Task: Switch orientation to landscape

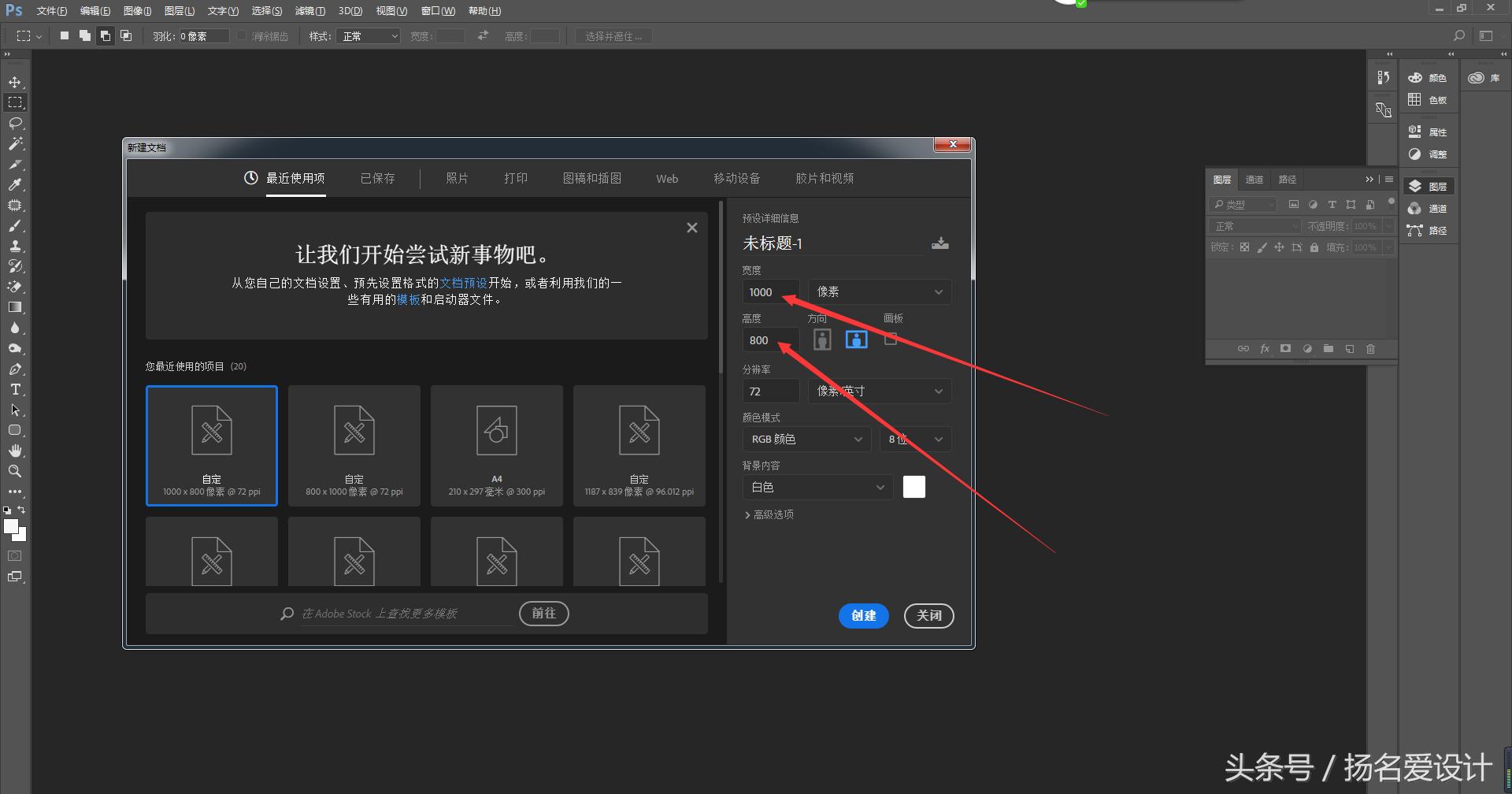Action: pyautogui.click(x=856, y=339)
